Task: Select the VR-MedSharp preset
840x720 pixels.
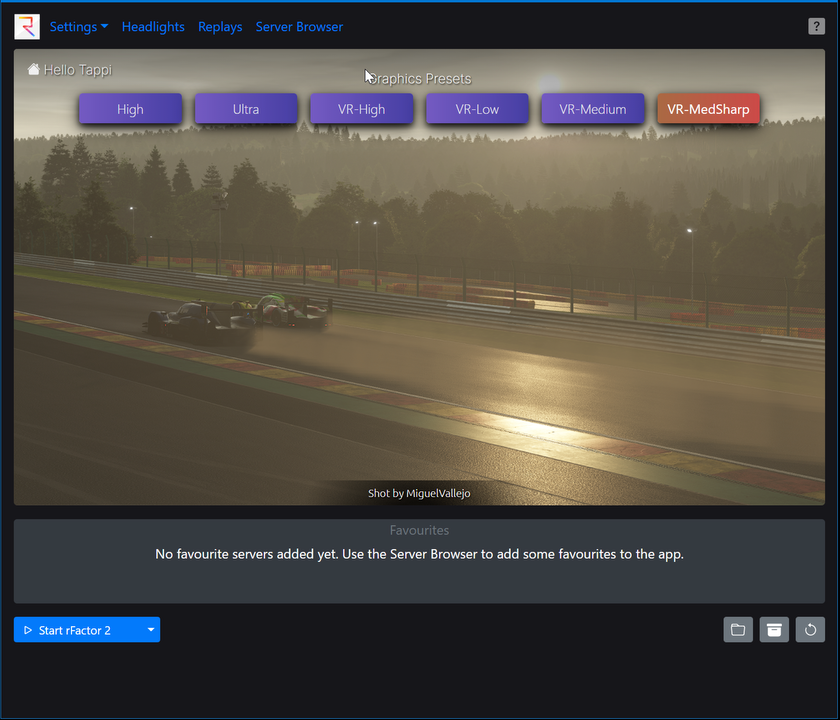Action: point(708,109)
